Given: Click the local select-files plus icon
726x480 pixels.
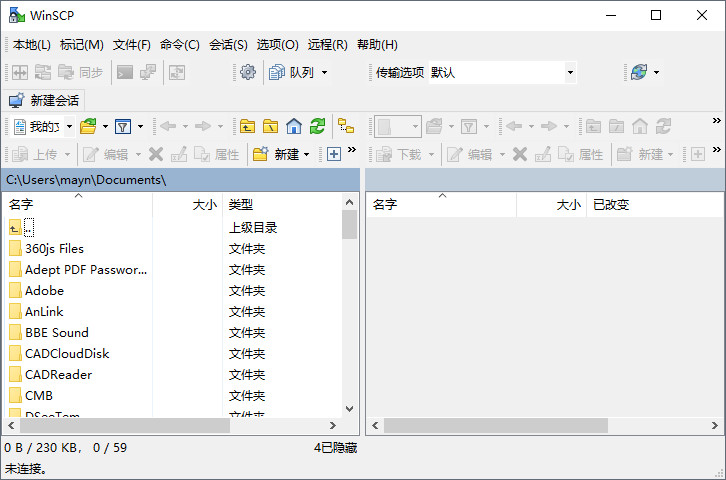Looking at the screenshot, I should 334,154.
